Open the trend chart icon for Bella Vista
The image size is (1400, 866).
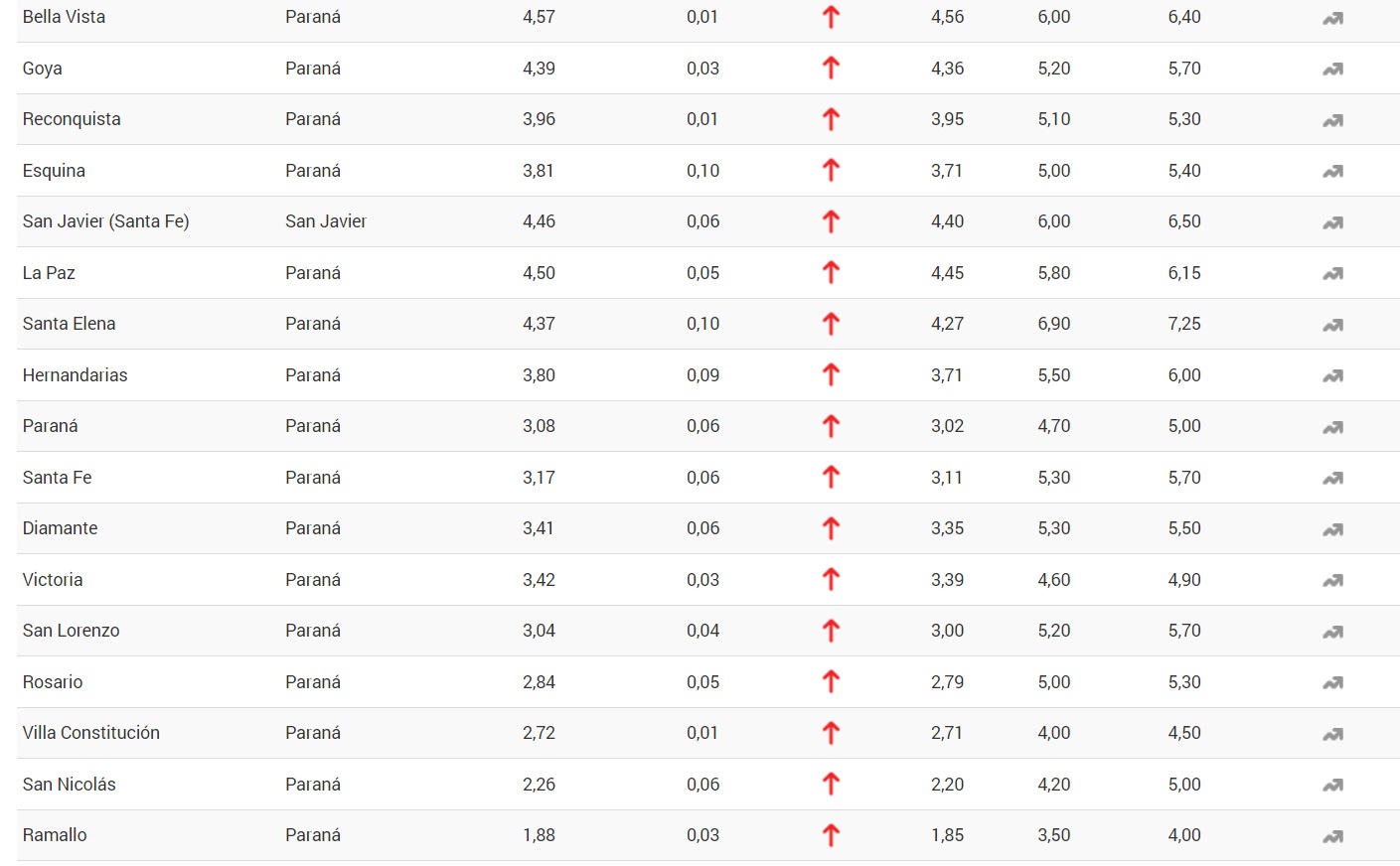[x=1332, y=18]
